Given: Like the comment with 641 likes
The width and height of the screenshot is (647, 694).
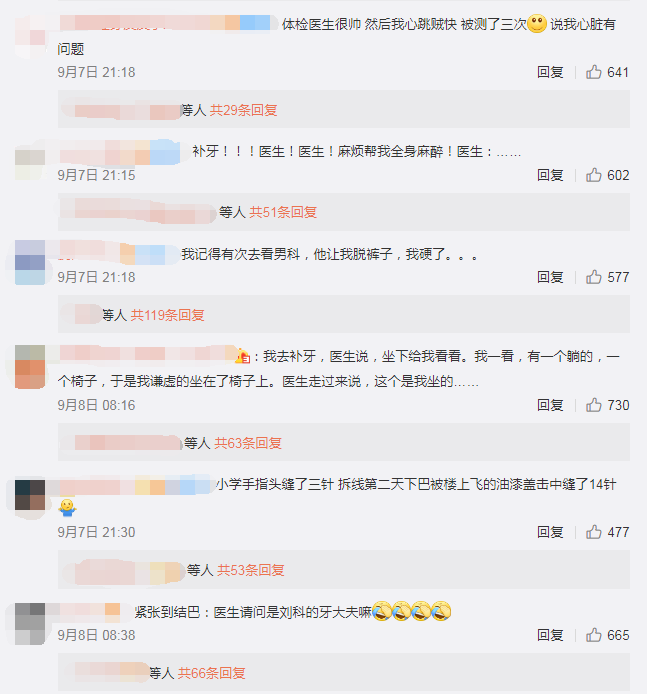Looking at the screenshot, I should point(593,72).
